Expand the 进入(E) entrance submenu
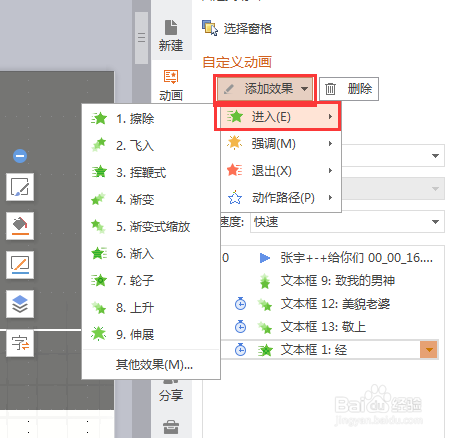This screenshot has height=438, width=452. [x=278, y=117]
